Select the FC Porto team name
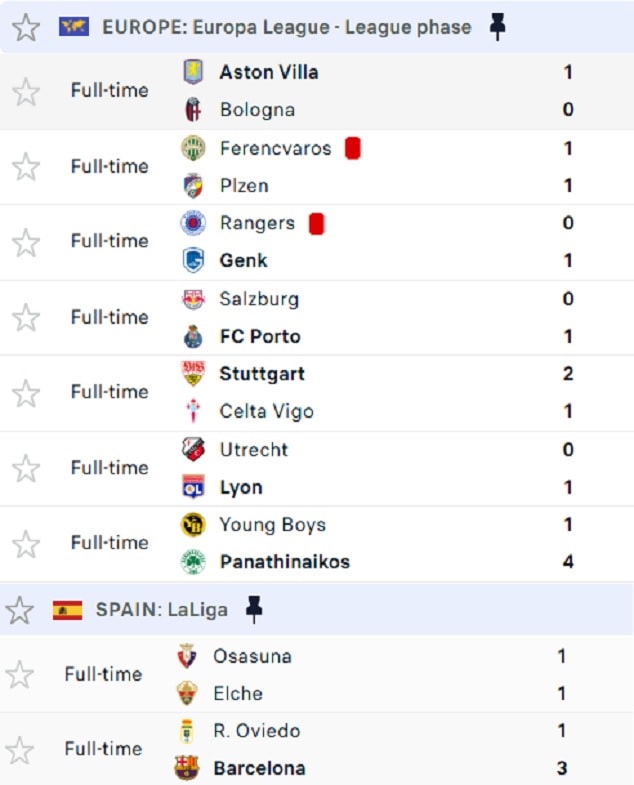 [x=260, y=336]
